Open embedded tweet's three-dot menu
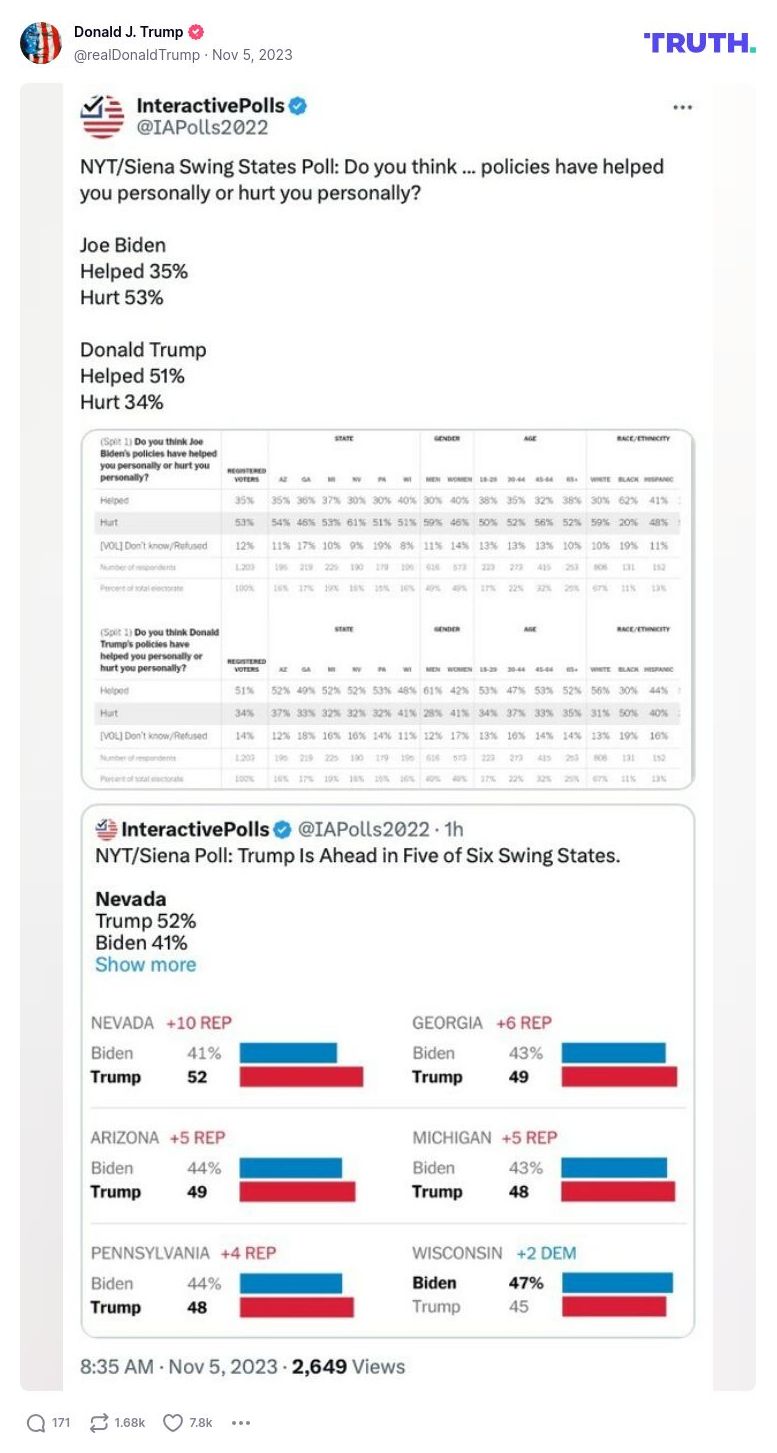Viewport: 777px width, 1453px height. click(x=682, y=108)
